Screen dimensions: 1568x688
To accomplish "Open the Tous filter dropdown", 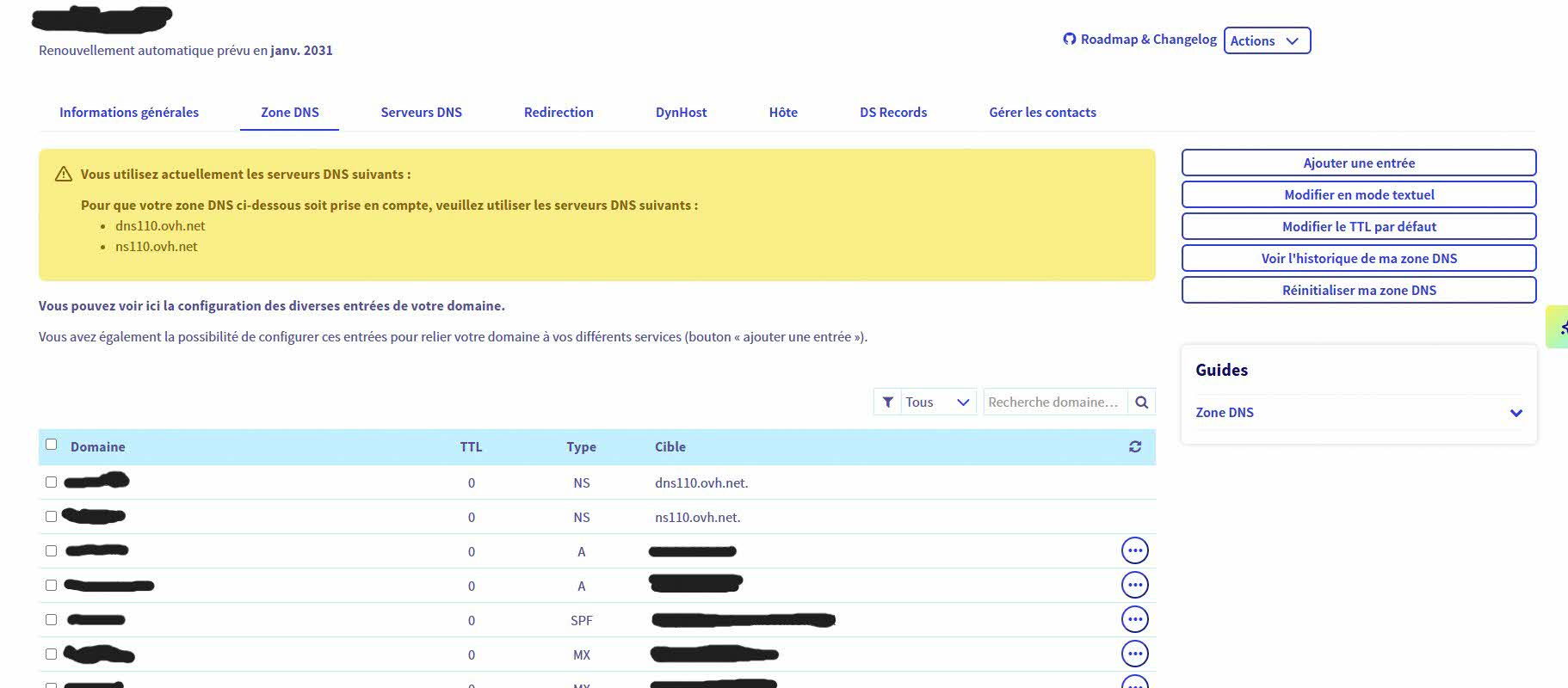I will [937, 402].
